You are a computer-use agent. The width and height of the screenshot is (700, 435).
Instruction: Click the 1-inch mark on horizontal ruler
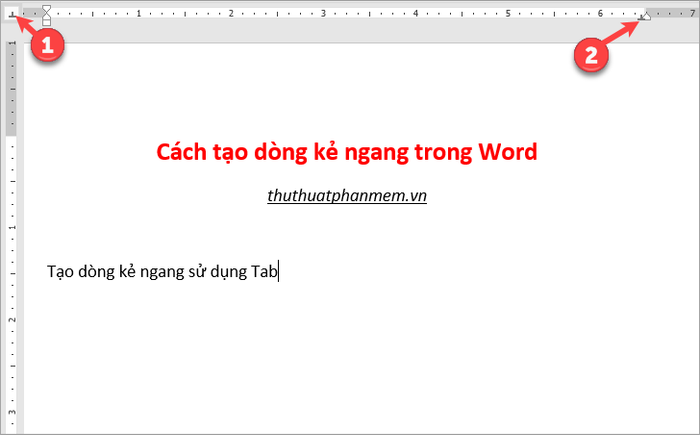(x=138, y=14)
